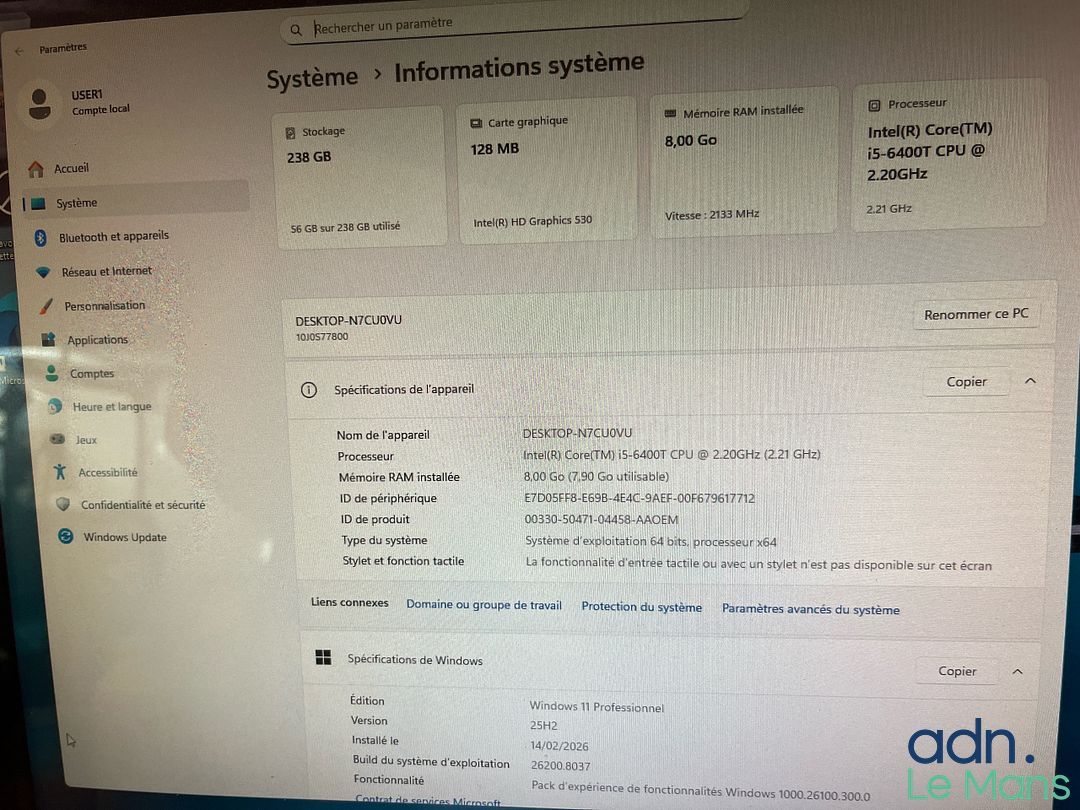Click Système in the breadcrumb
Screen dimensions: 1080x810
[312, 77]
